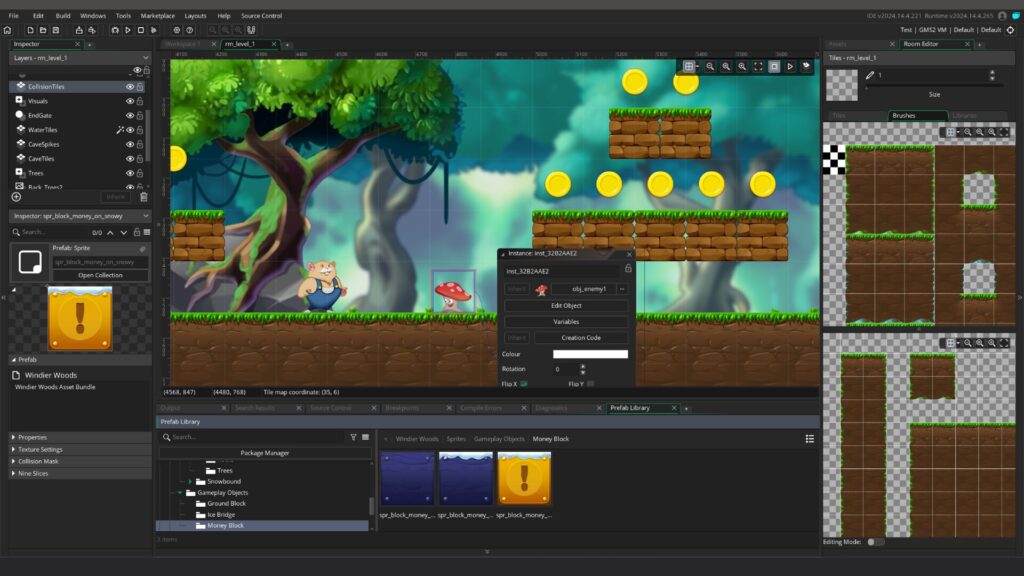Screen dimensions: 1024x576
Task: Click the fullscreen fit icon in room toolbar
Action: click(x=758, y=66)
